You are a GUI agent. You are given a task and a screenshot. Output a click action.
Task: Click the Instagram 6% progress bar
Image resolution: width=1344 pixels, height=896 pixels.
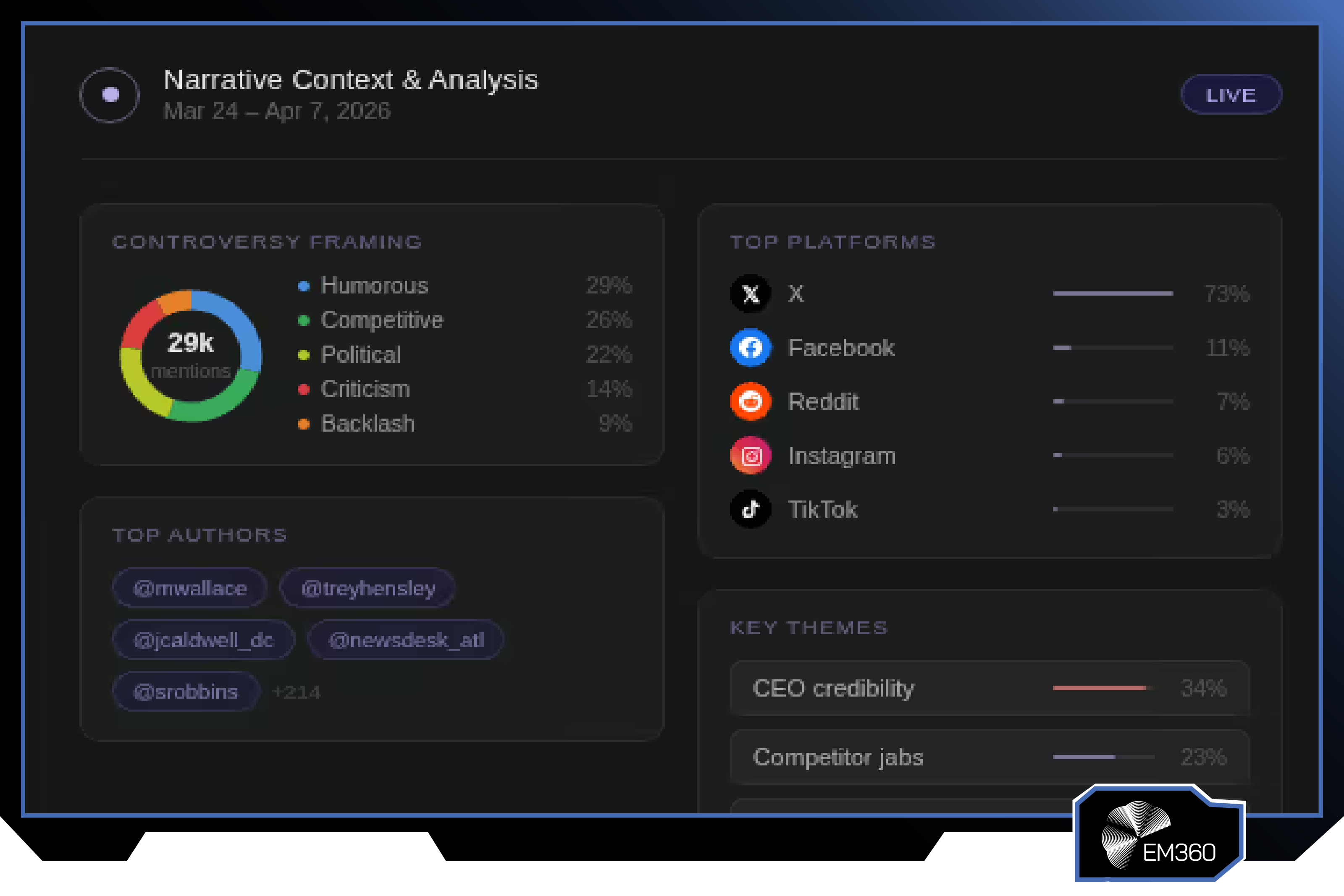(1113, 456)
